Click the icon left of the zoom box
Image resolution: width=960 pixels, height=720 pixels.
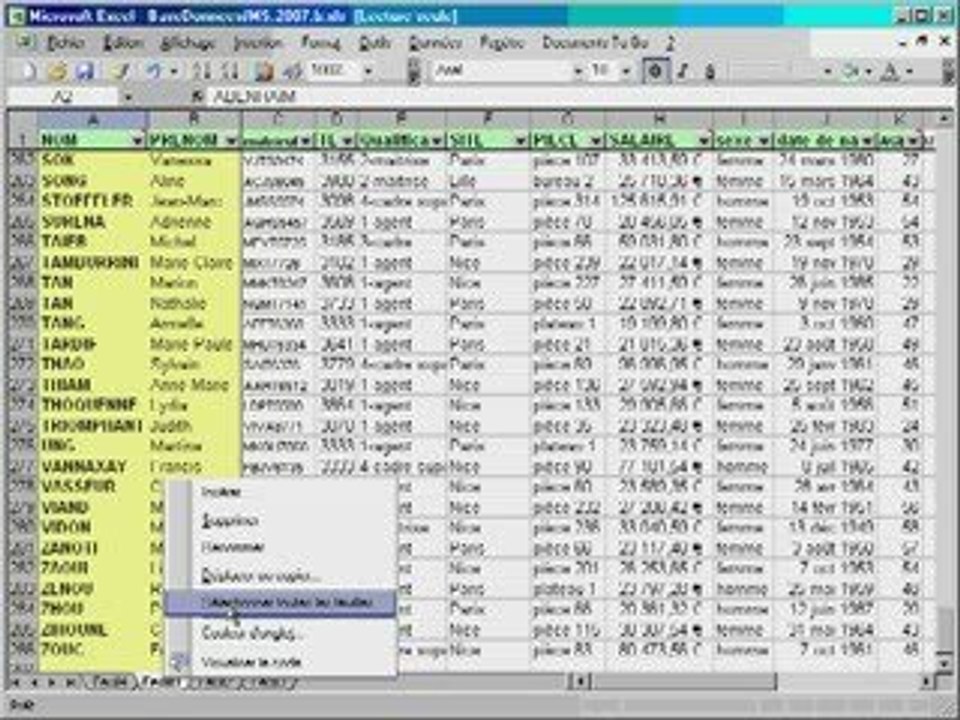pyautogui.click(x=293, y=71)
